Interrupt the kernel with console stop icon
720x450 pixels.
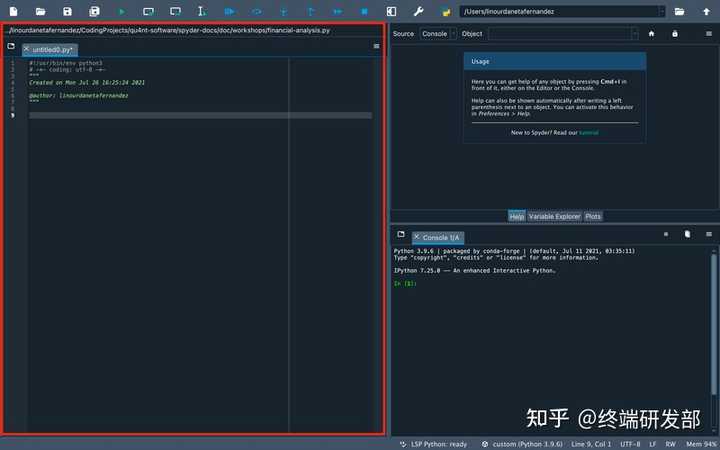point(666,234)
